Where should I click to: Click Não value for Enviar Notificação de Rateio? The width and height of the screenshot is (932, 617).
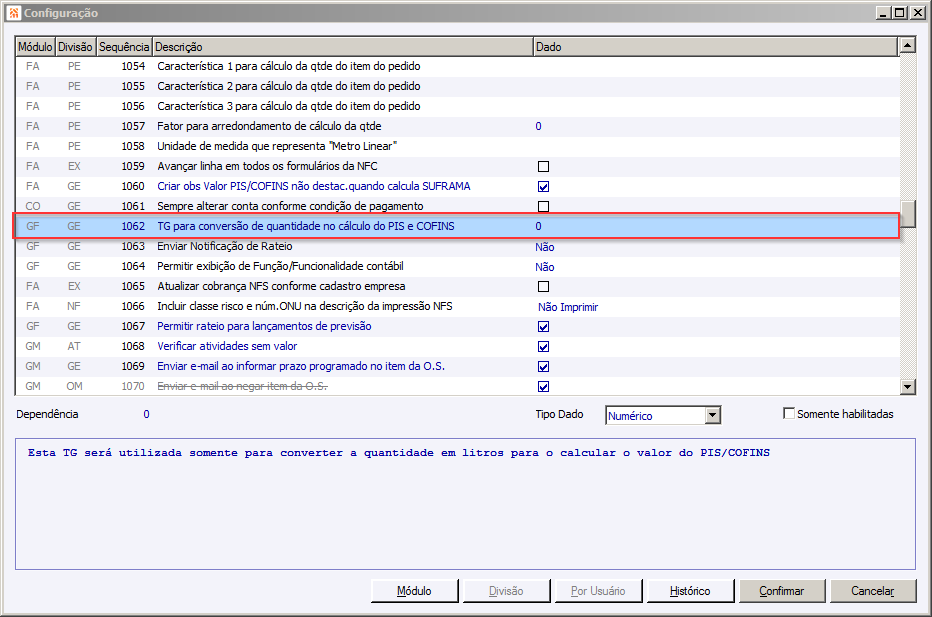[x=544, y=247]
